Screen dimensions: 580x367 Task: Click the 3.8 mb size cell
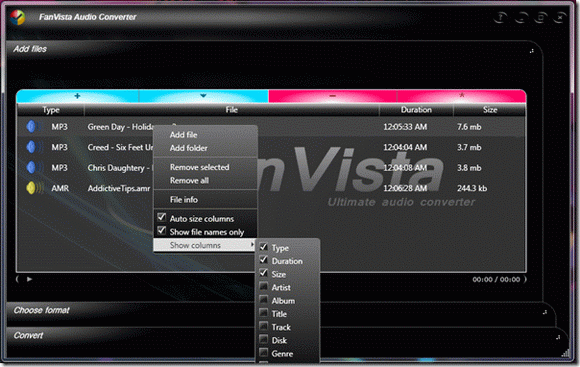[469, 168]
